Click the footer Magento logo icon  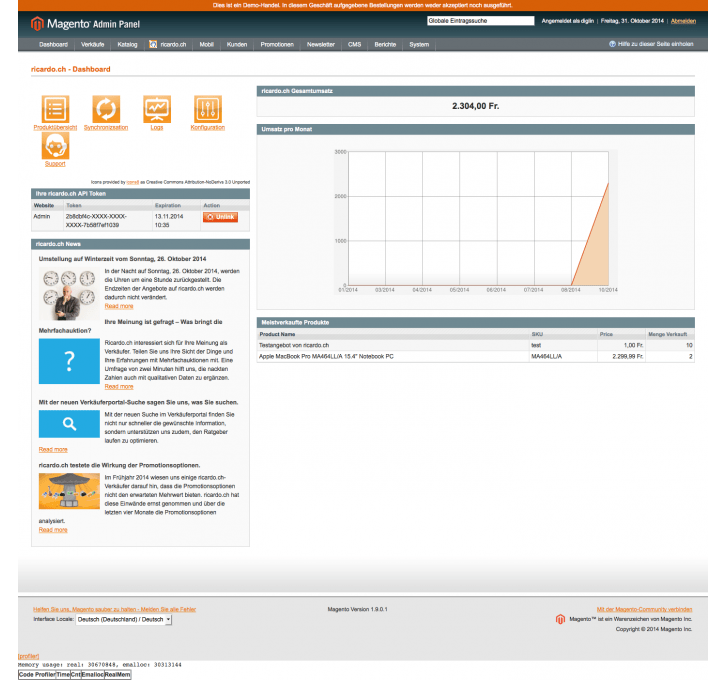point(560,619)
